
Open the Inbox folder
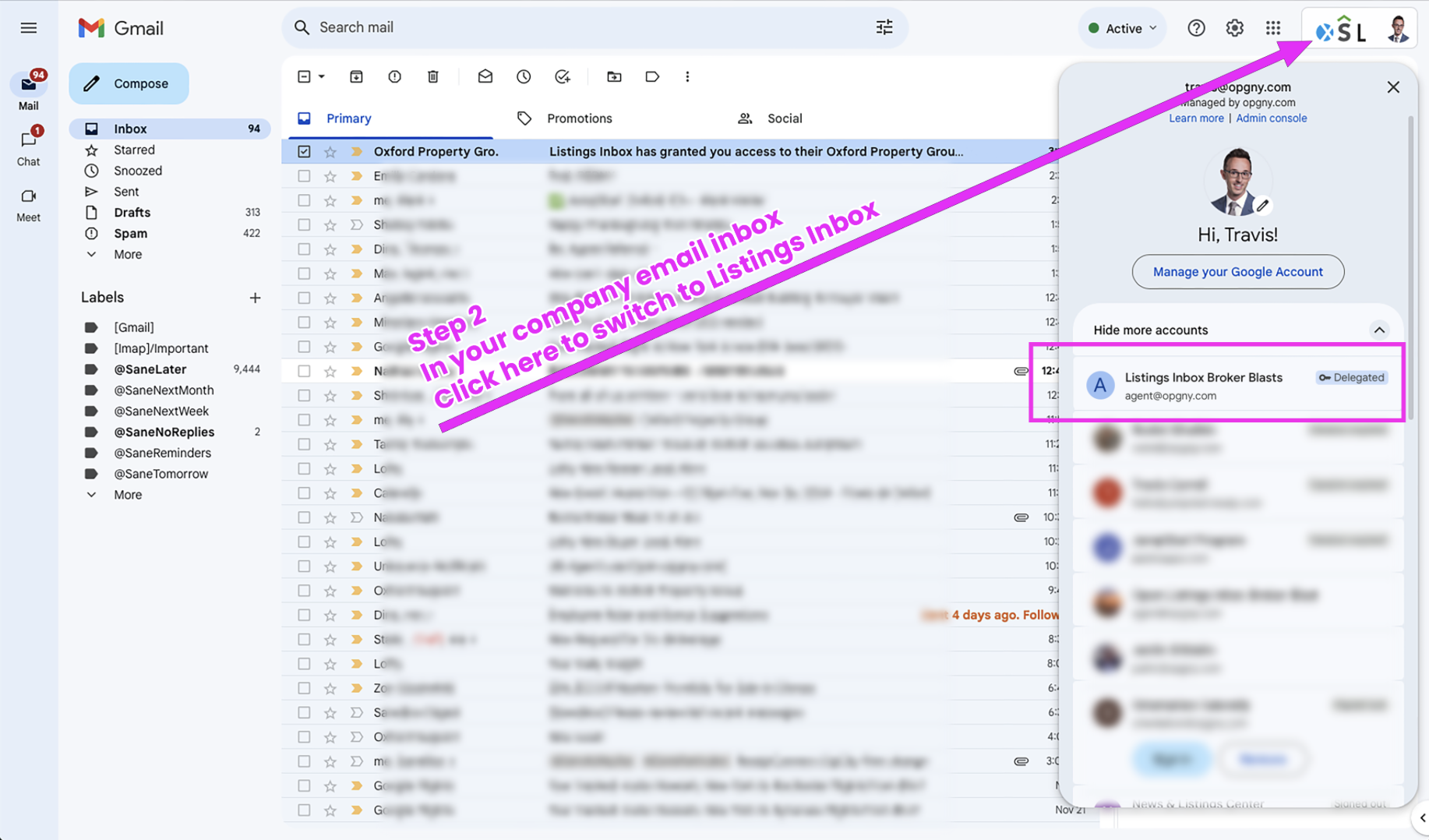tap(170, 129)
